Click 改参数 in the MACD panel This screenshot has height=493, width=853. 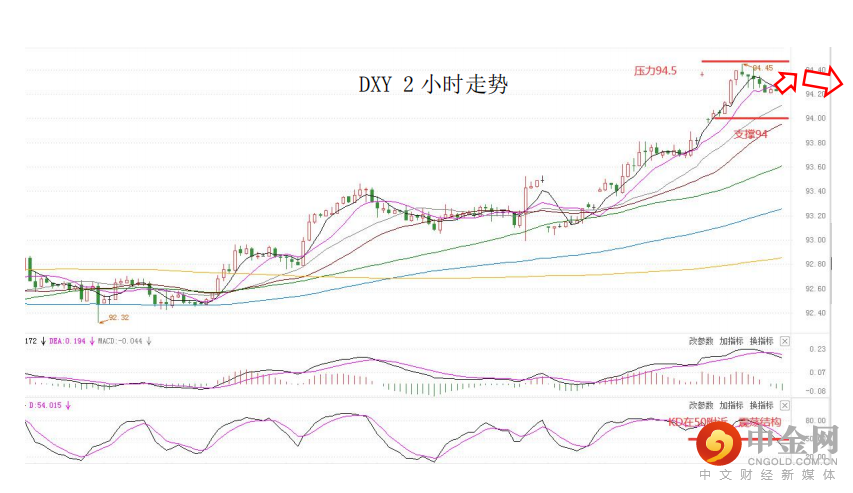701,341
